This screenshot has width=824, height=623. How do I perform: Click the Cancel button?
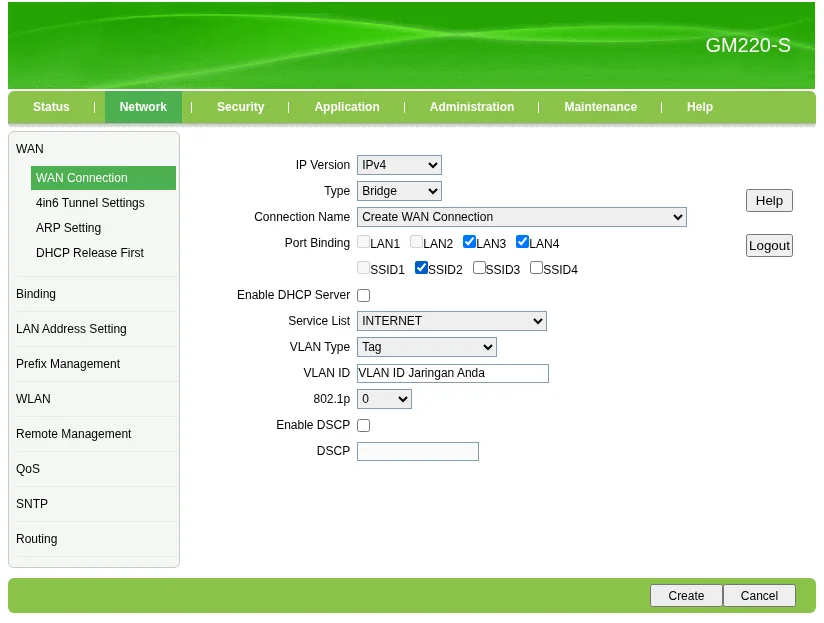pos(759,596)
